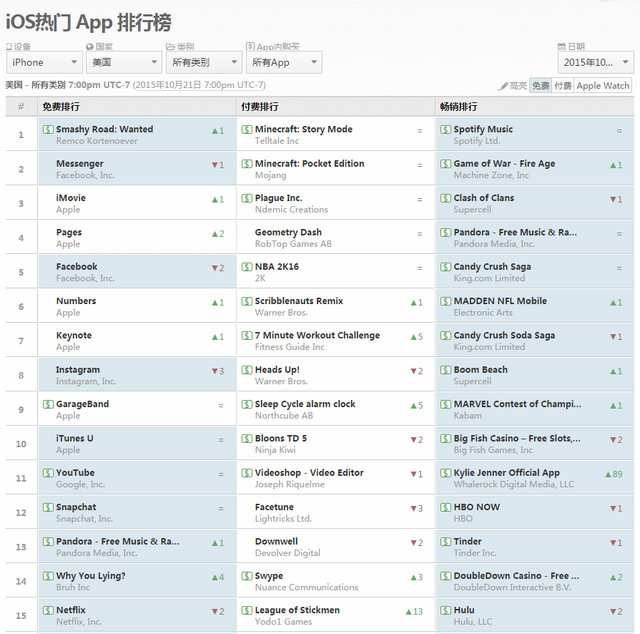Click publisher Telltale Inc
This screenshot has width=640, height=634.
(277, 141)
